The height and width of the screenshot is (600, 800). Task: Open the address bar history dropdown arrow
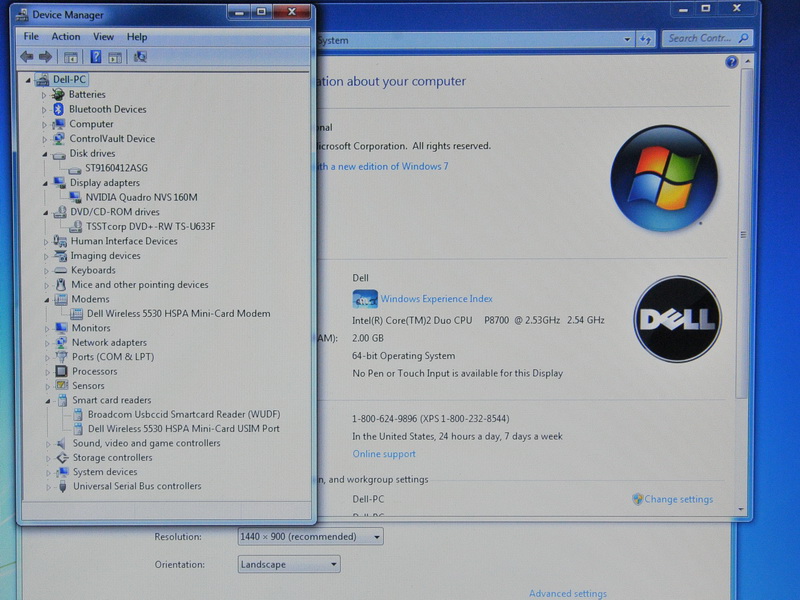click(627, 39)
